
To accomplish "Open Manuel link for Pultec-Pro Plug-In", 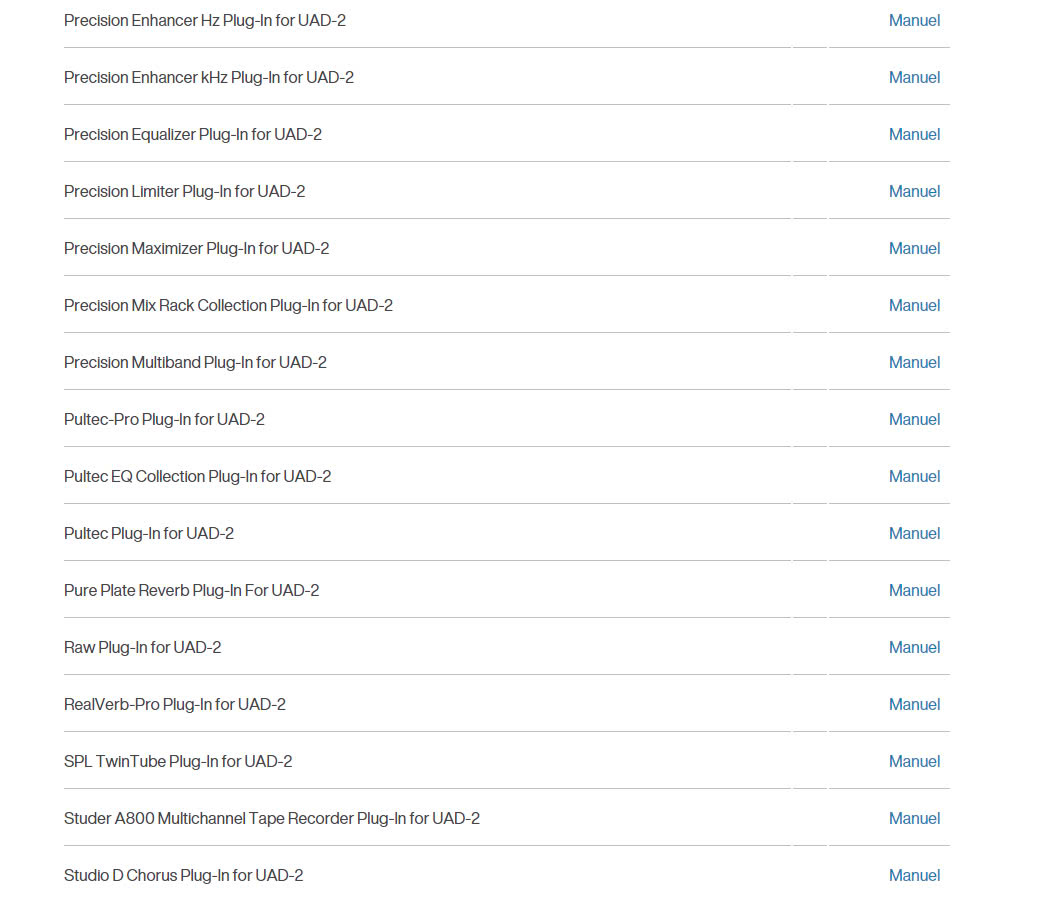I will 914,419.
